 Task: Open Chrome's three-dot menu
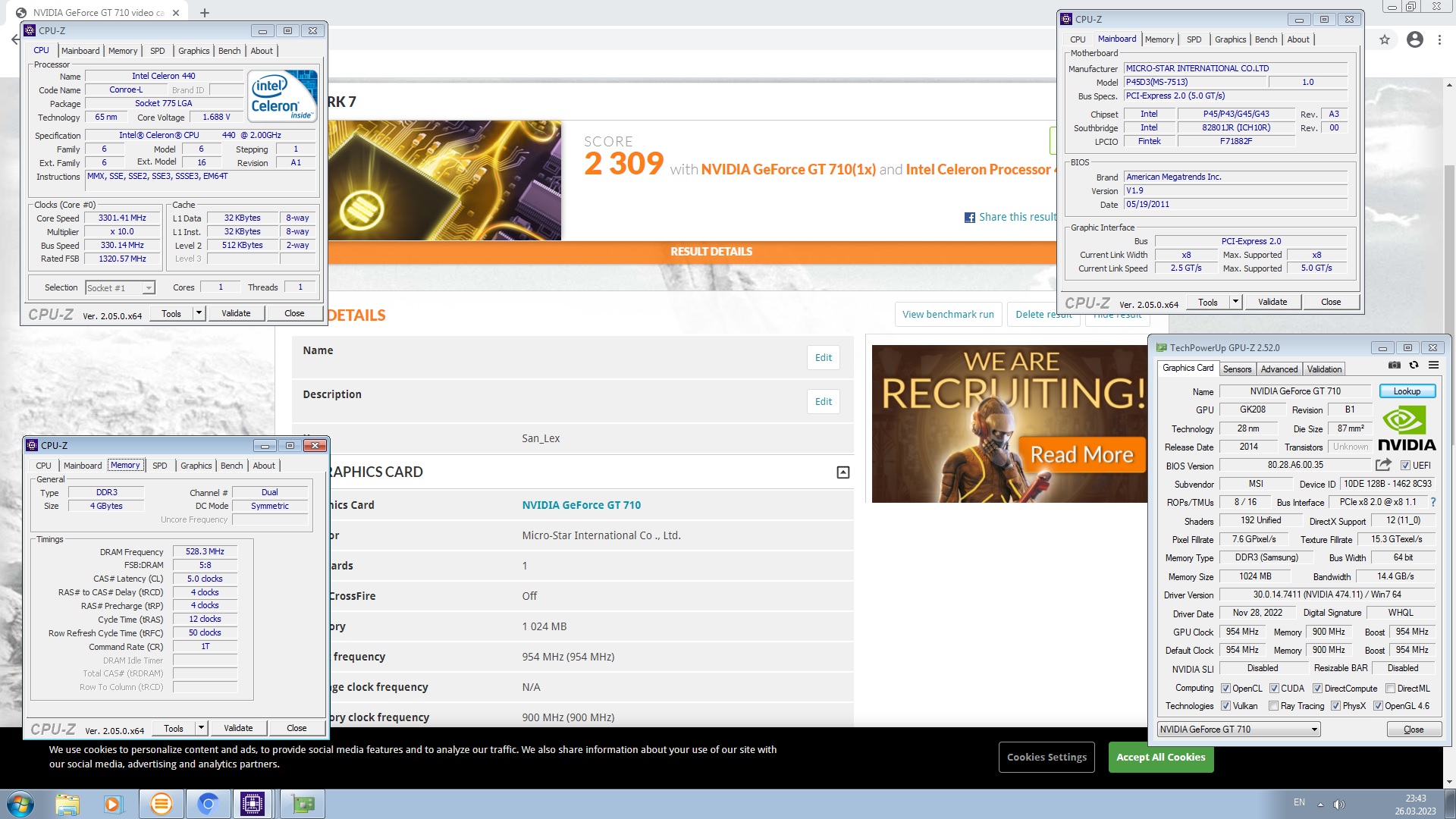pyautogui.click(x=1439, y=39)
